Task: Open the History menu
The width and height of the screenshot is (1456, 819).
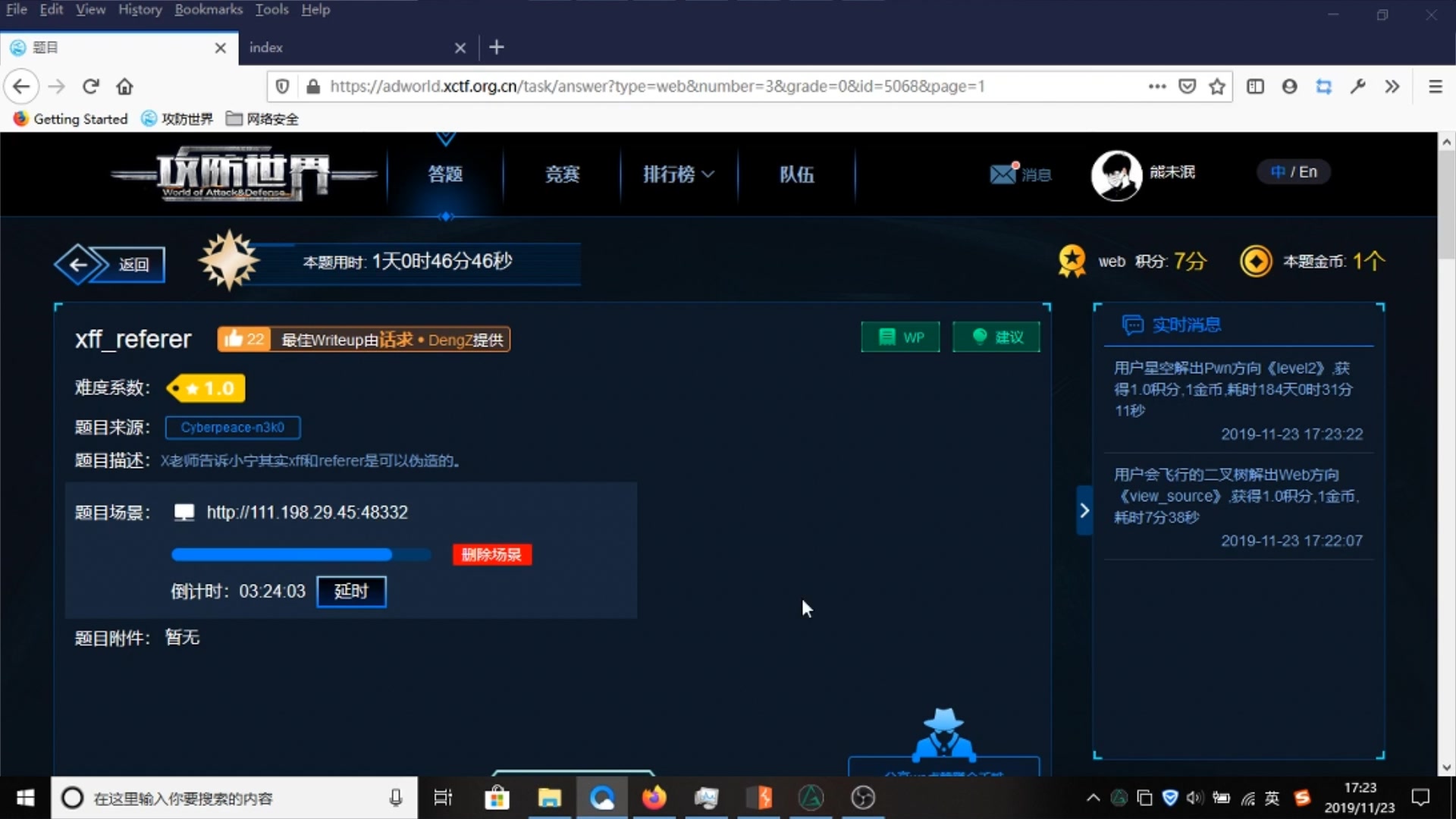Action: [140, 9]
